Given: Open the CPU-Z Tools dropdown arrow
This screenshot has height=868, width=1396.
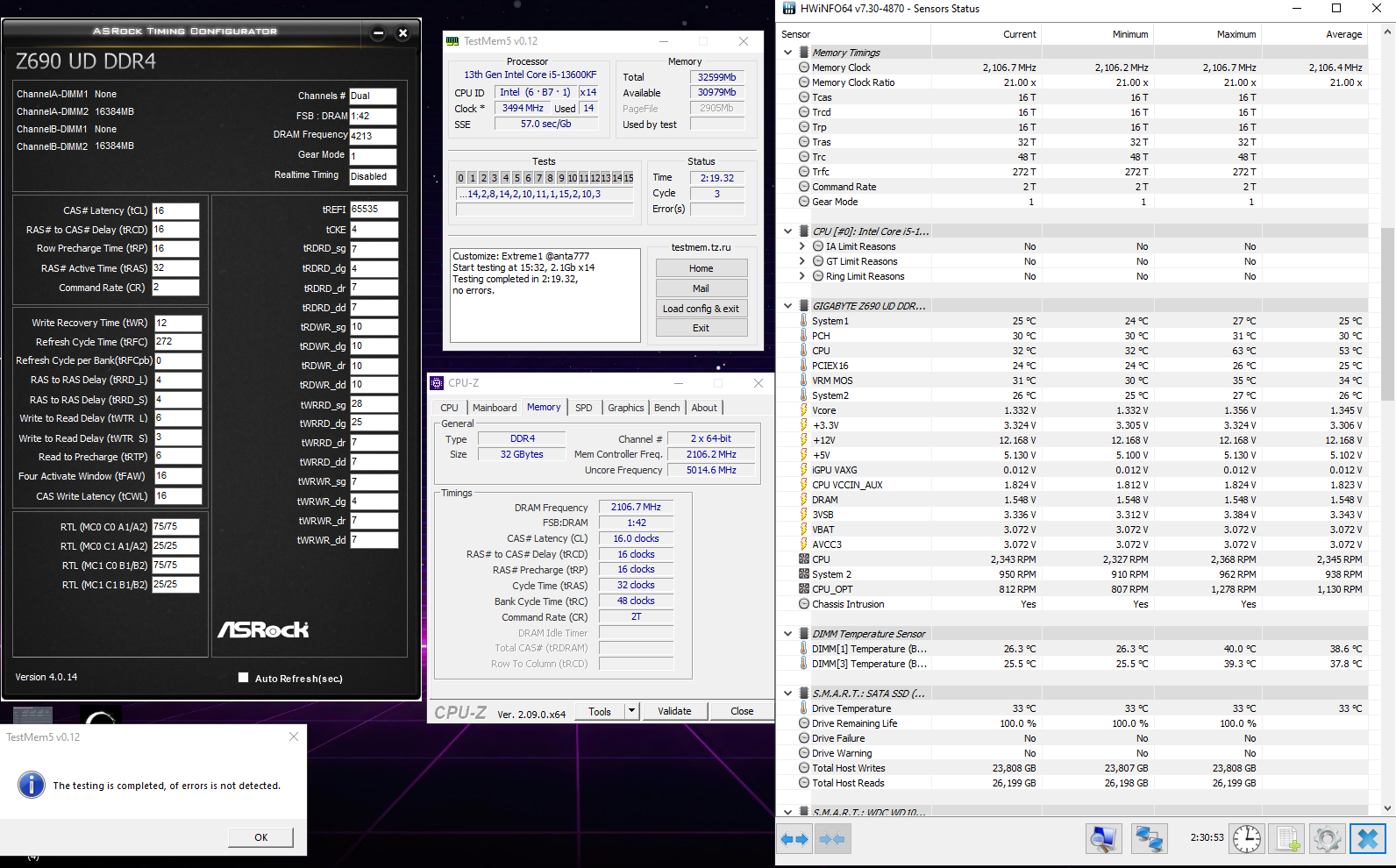Looking at the screenshot, I should coord(632,711).
